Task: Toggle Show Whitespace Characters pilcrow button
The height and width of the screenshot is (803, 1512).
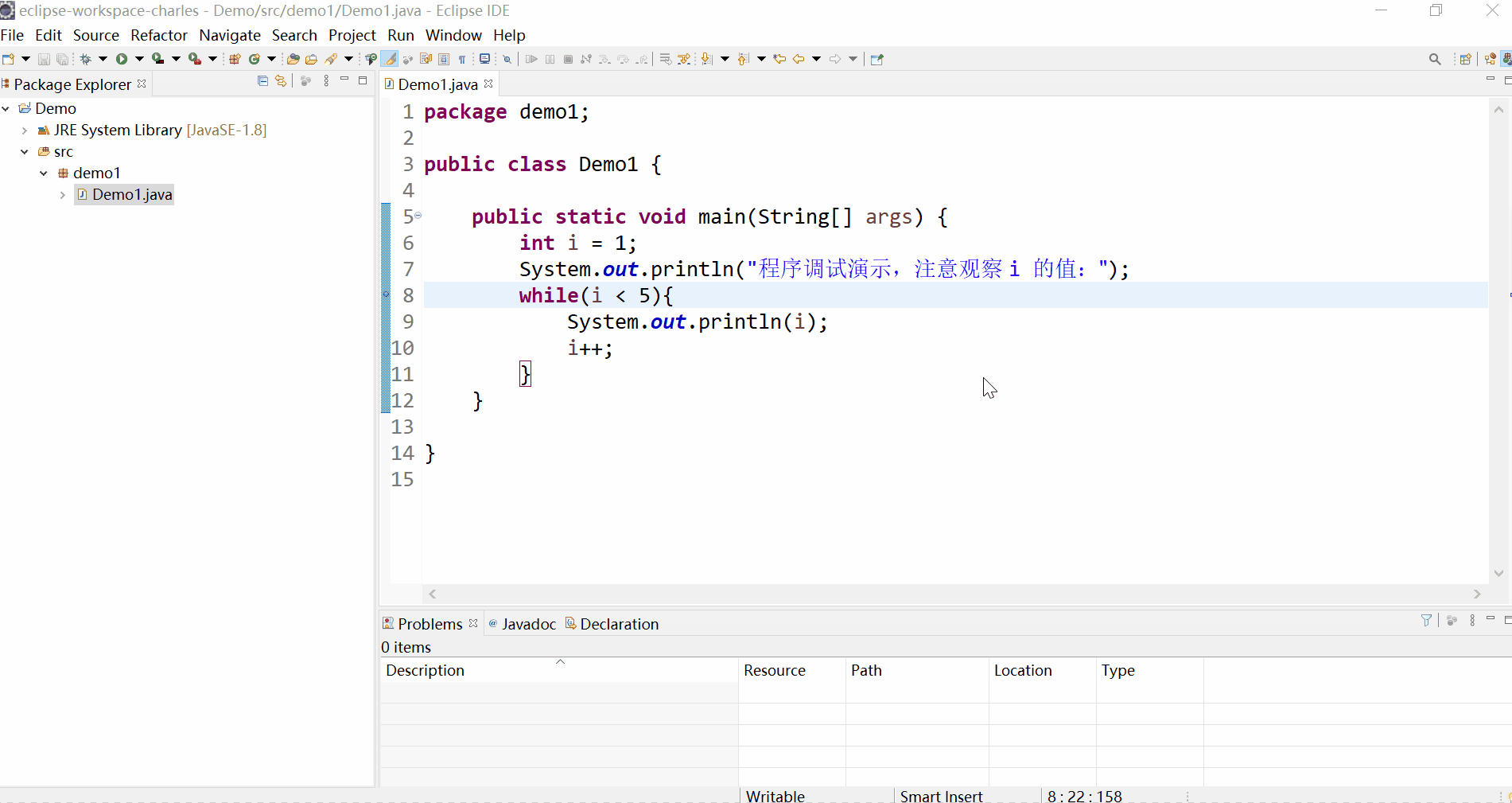Action: (462, 59)
